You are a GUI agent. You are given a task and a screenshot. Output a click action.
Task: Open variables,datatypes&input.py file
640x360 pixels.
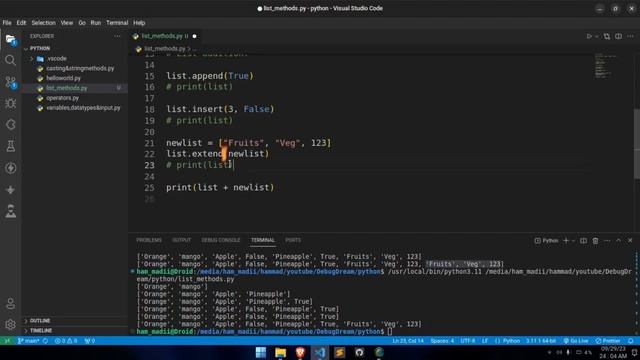point(83,108)
